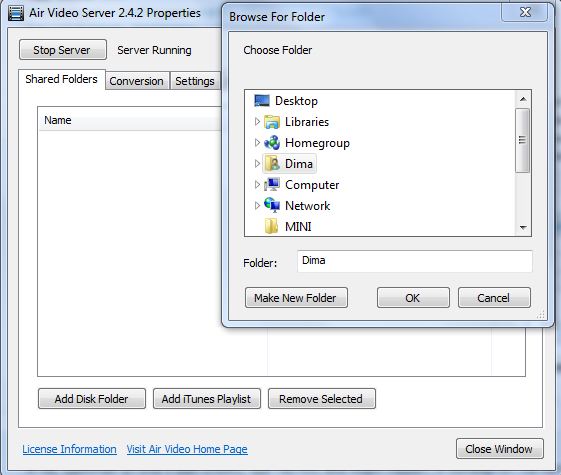Click the Air Video Server title bar icon
Image resolution: width=561 pixels, height=475 pixels.
point(16,13)
